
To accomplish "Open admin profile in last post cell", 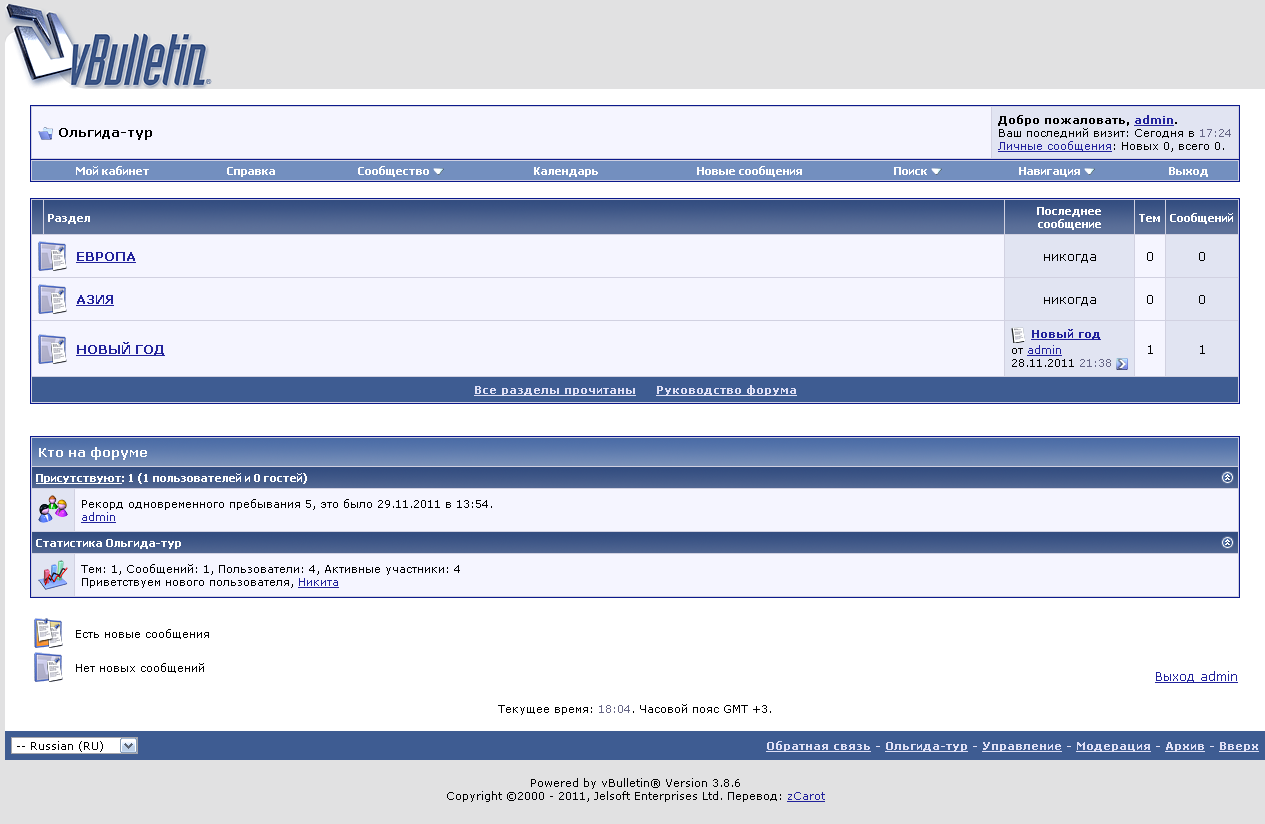I will pyautogui.click(x=1044, y=350).
